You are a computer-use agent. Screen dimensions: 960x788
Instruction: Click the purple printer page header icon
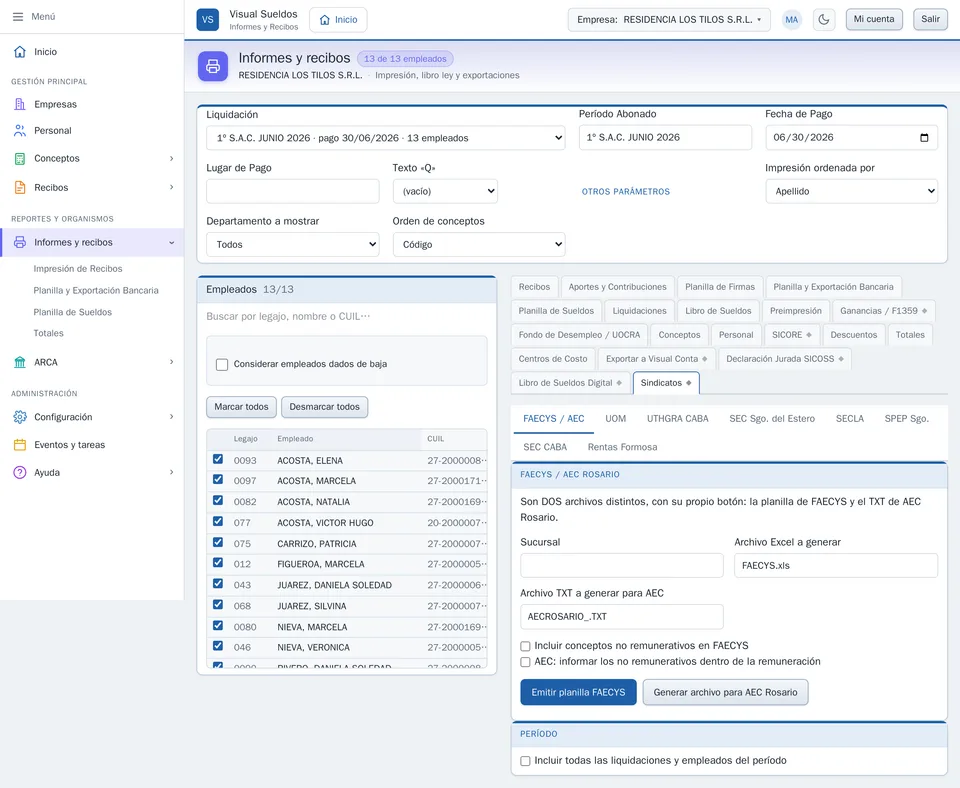[x=213, y=66]
